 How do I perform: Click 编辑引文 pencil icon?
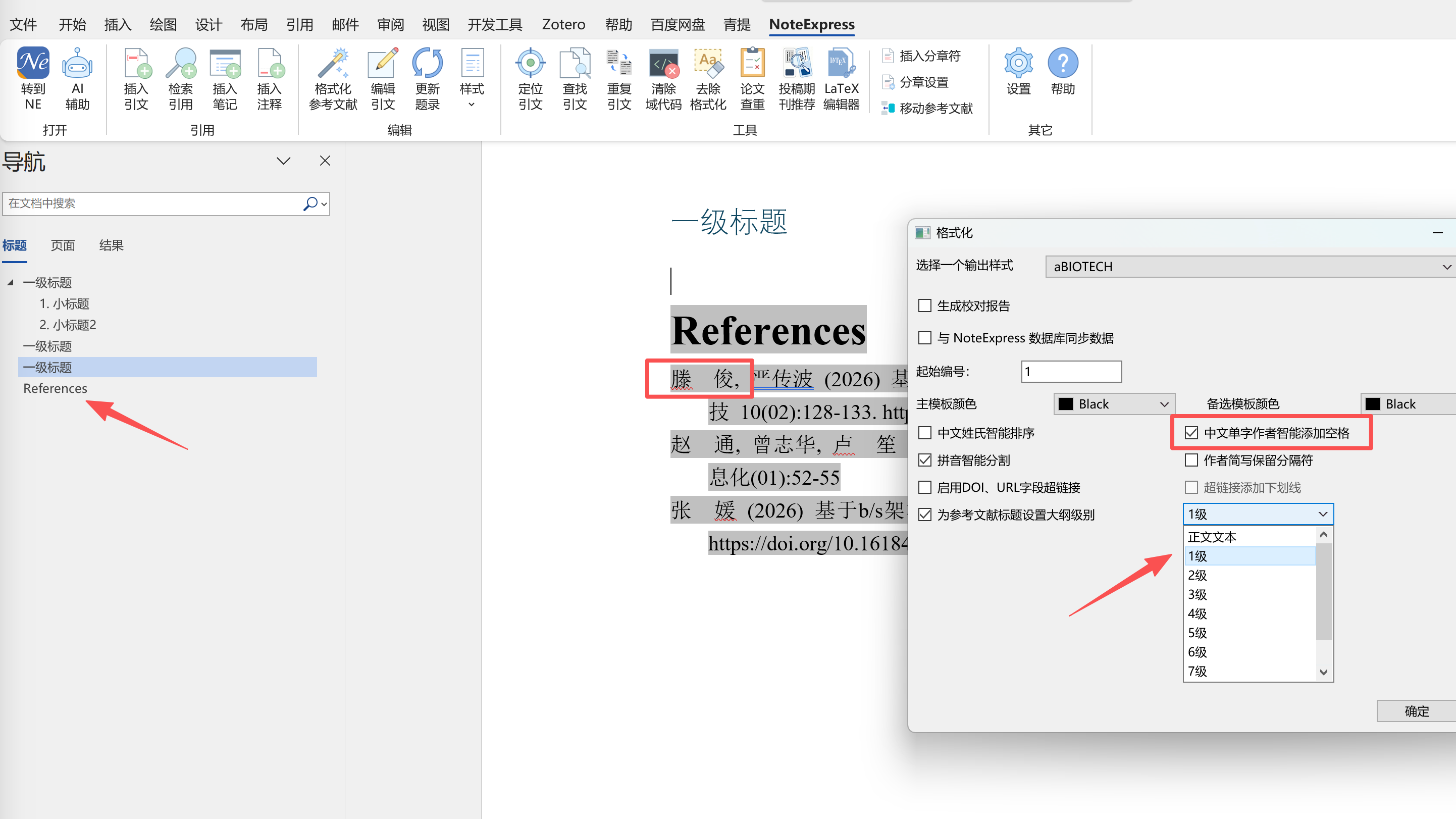[x=383, y=78]
